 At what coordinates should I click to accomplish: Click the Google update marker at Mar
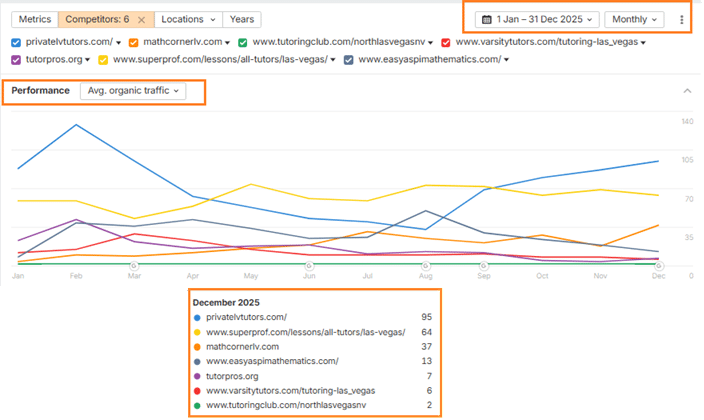(x=134, y=265)
